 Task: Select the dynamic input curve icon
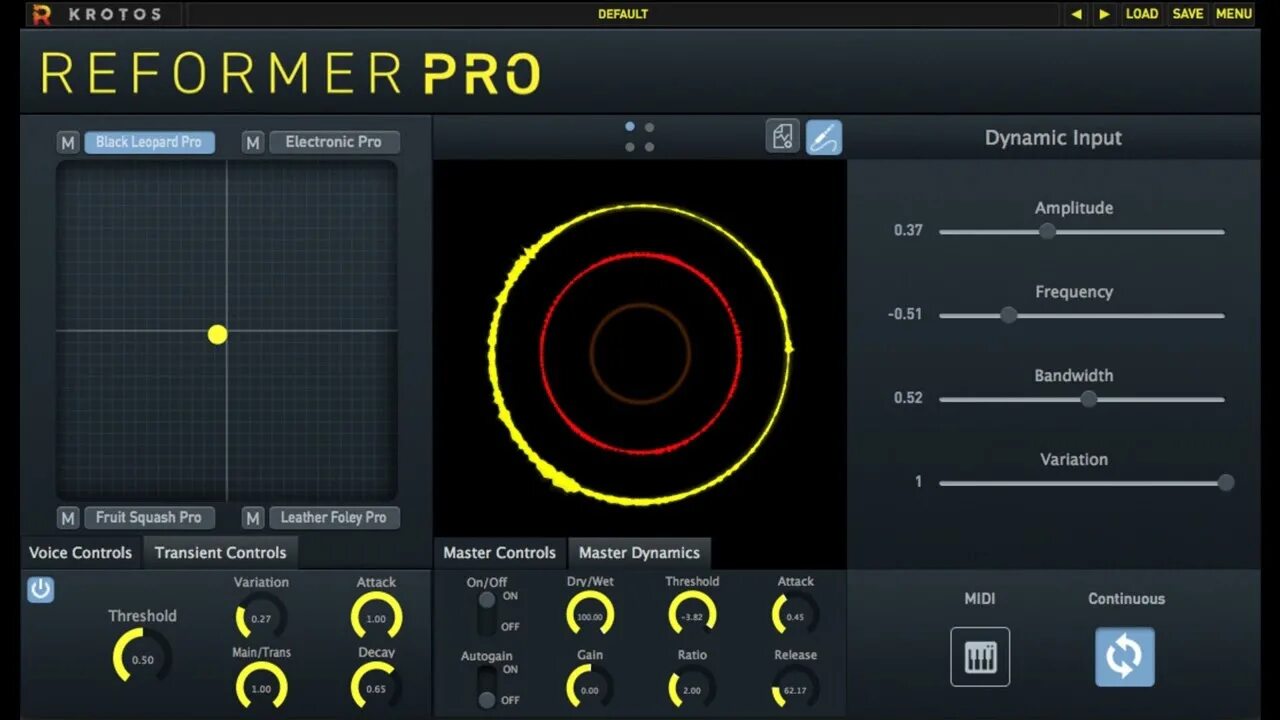pyautogui.click(x=824, y=137)
